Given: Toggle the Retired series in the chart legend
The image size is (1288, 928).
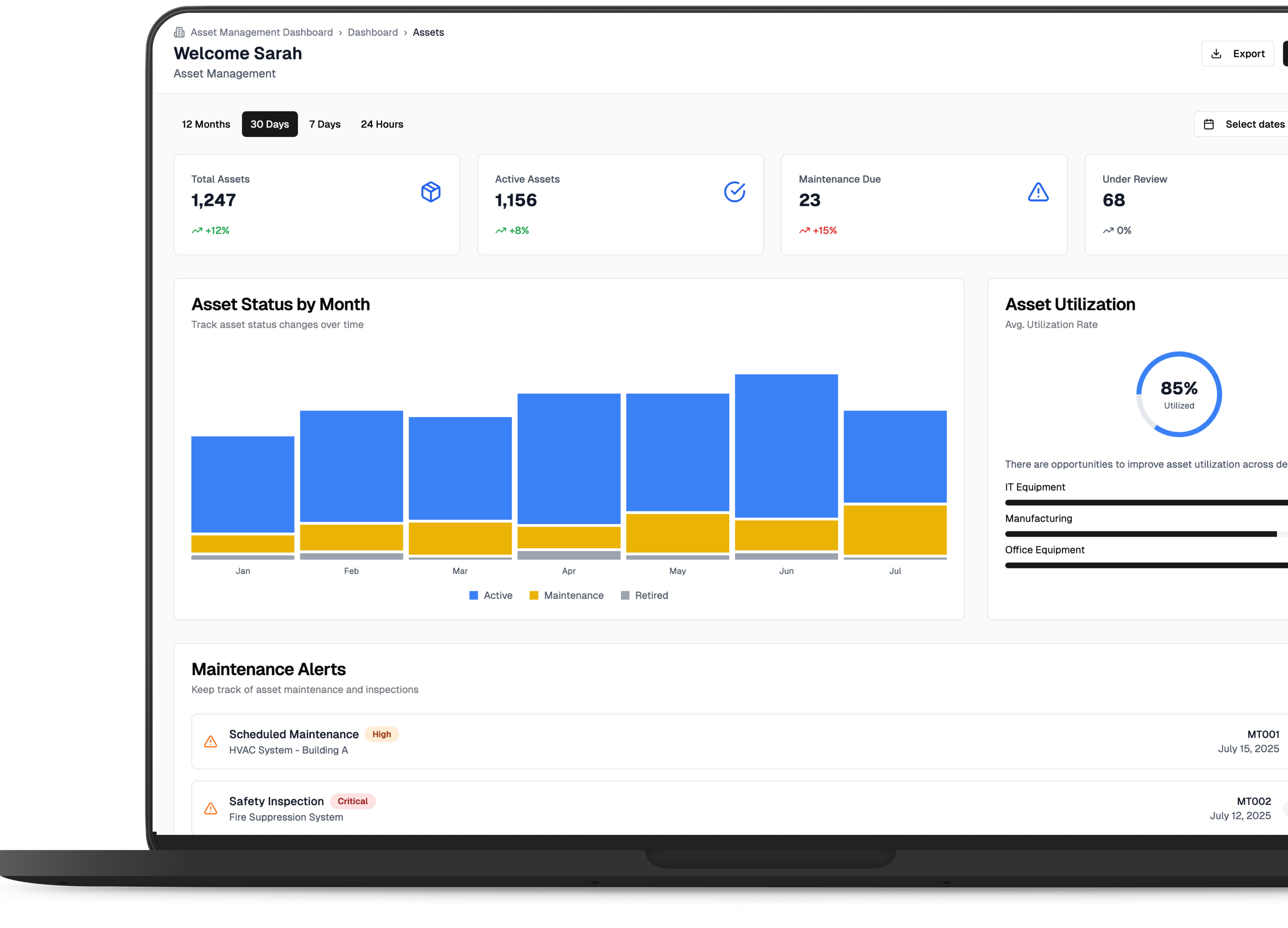Looking at the screenshot, I should 644,595.
